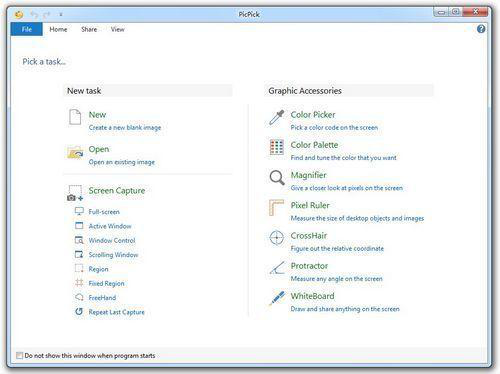Image resolution: width=500 pixels, height=374 pixels.
Task: Select Fixed Region capture link
Action: click(x=106, y=283)
